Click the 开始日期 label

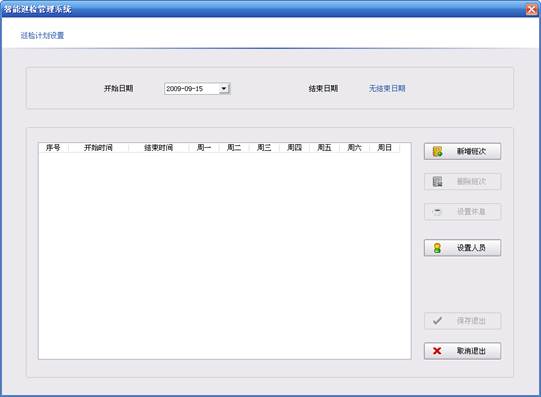pos(119,88)
